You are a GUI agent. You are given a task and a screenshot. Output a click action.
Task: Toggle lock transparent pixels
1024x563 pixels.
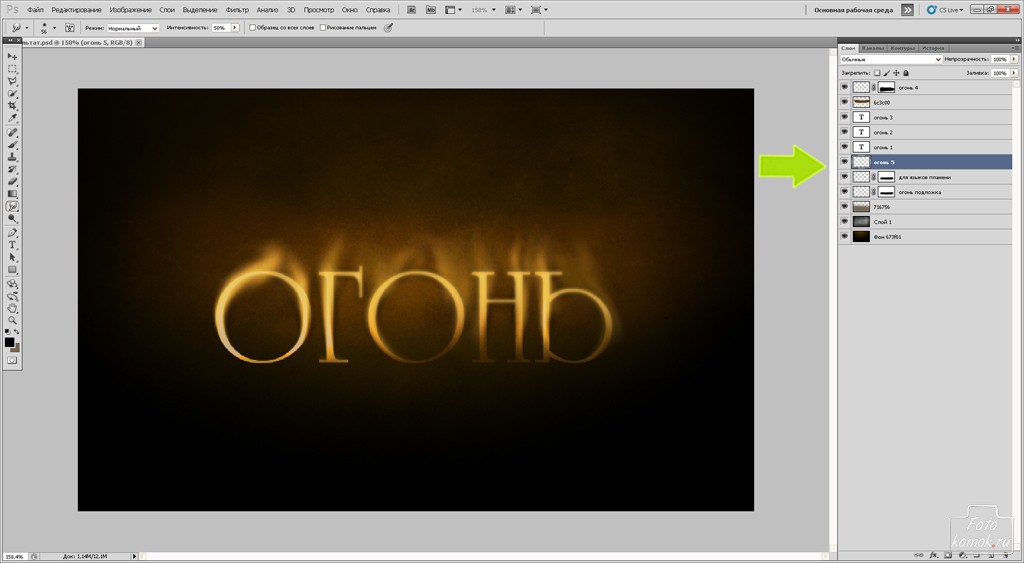[877, 73]
